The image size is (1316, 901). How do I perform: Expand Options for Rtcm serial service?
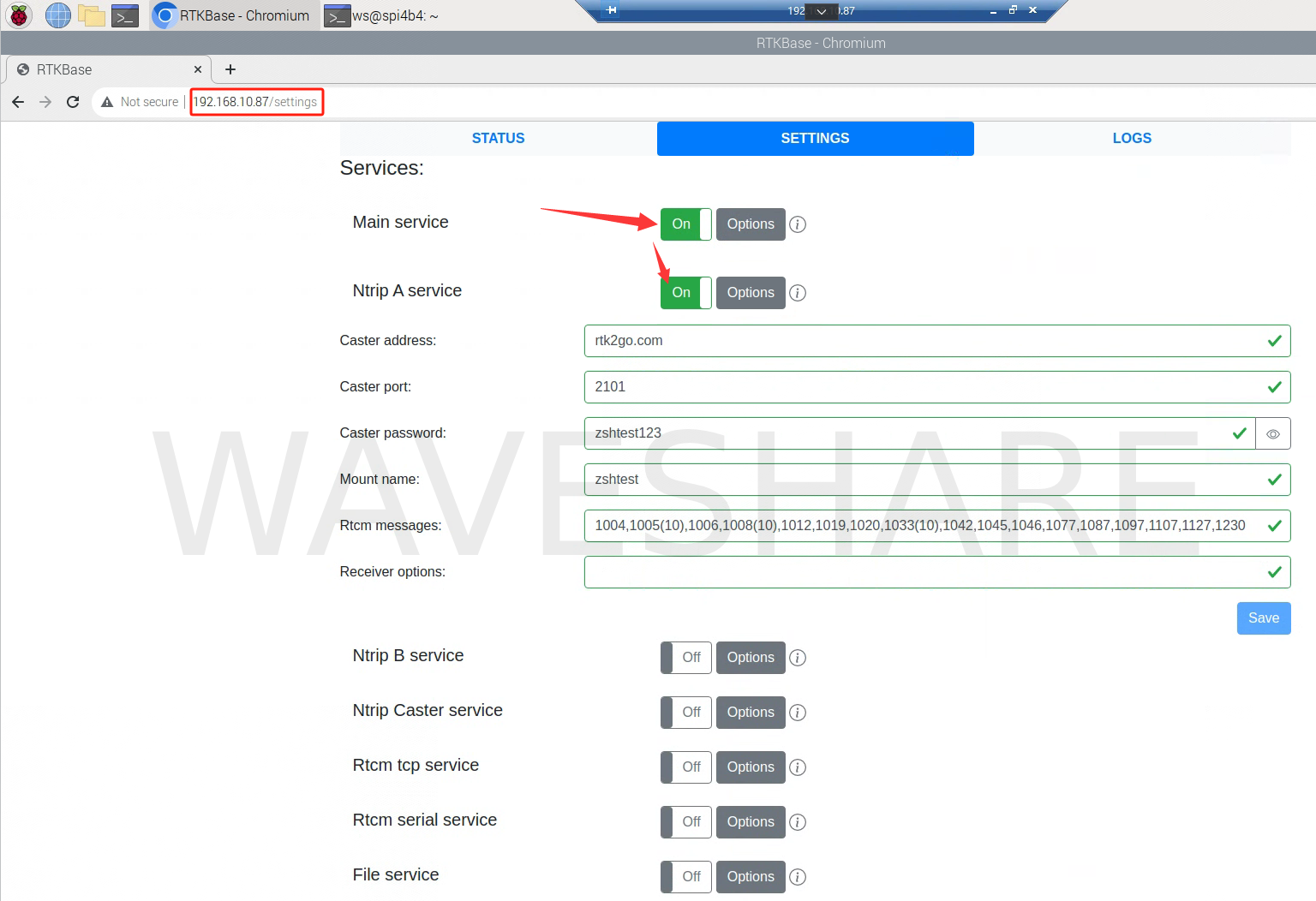pos(751,822)
